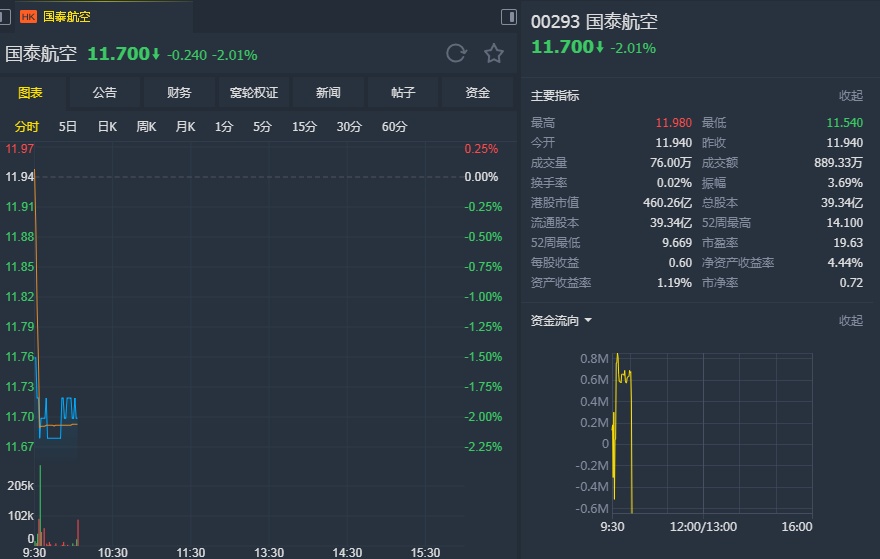The height and width of the screenshot is (559, 880).
Task: Switch to the 资金 tab
Action: pyautogui.click(x=478, y=93)
